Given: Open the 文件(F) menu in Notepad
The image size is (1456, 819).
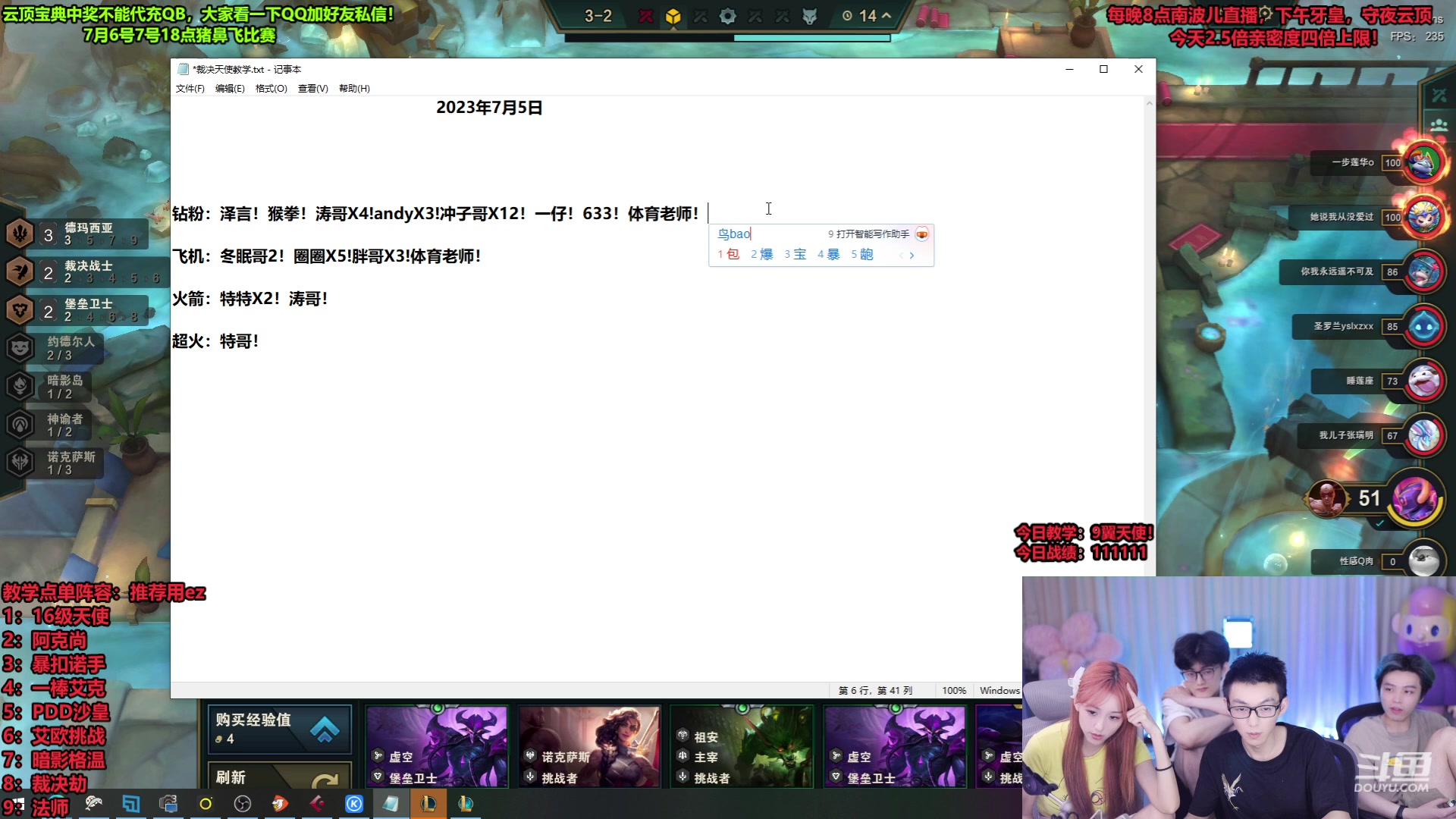Looking at the screenshot, I should [x=190, y=89].
